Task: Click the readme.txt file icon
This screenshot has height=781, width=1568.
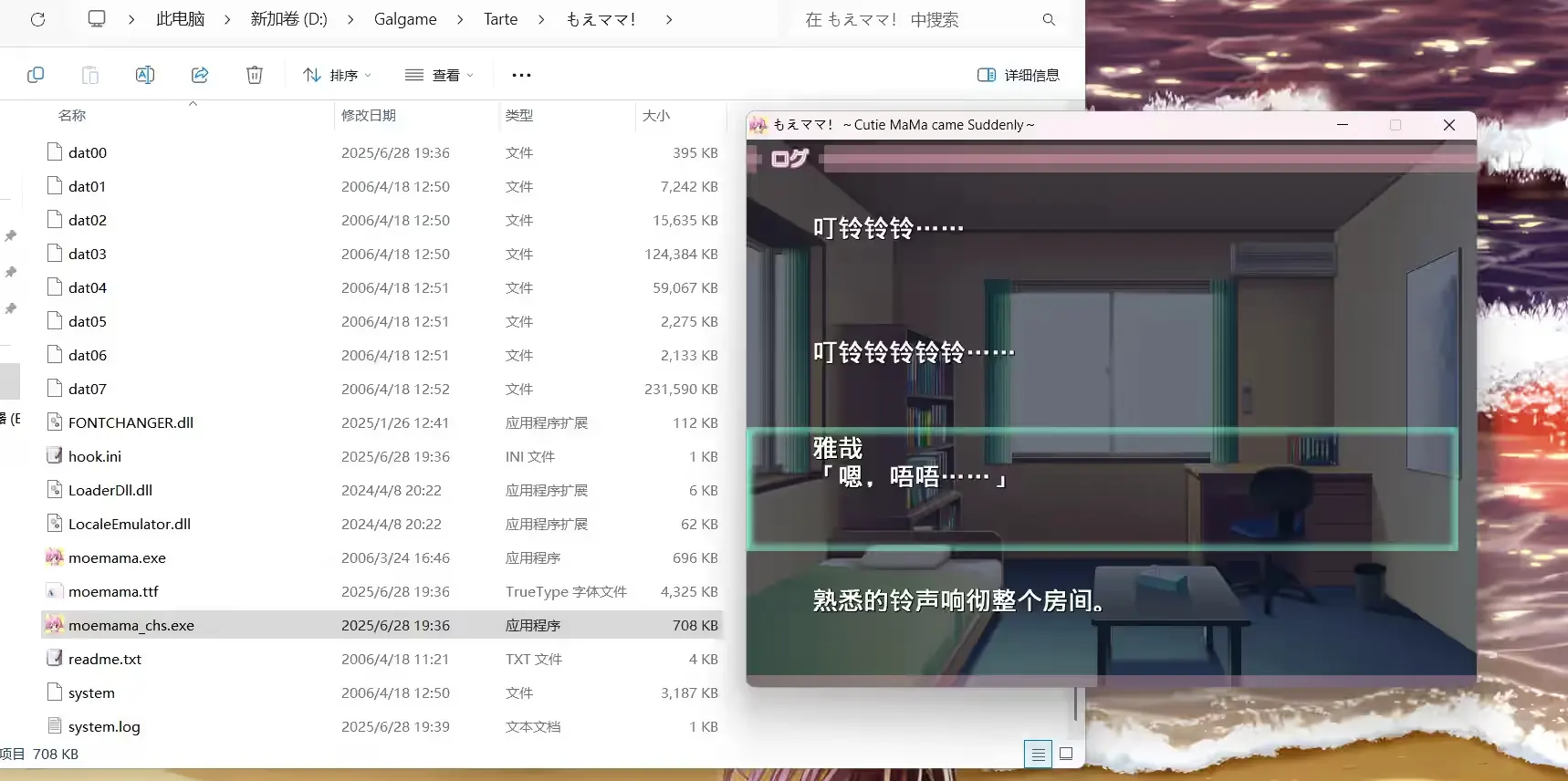Action: 55,659
